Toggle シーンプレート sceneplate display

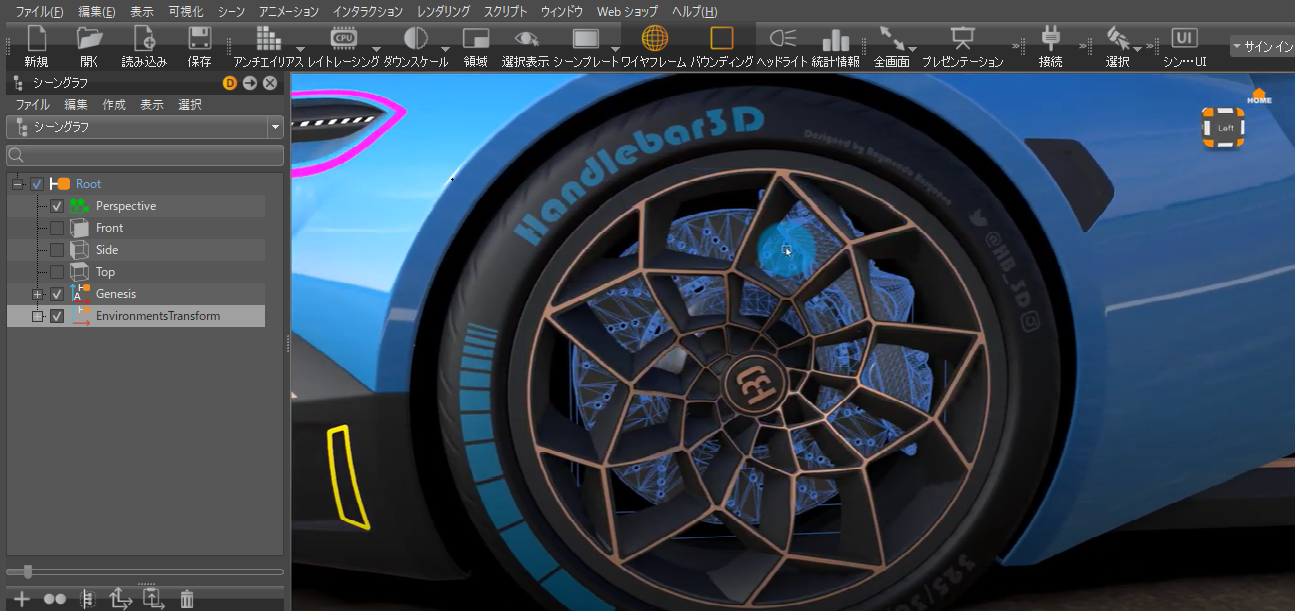[x=585, y=46]
